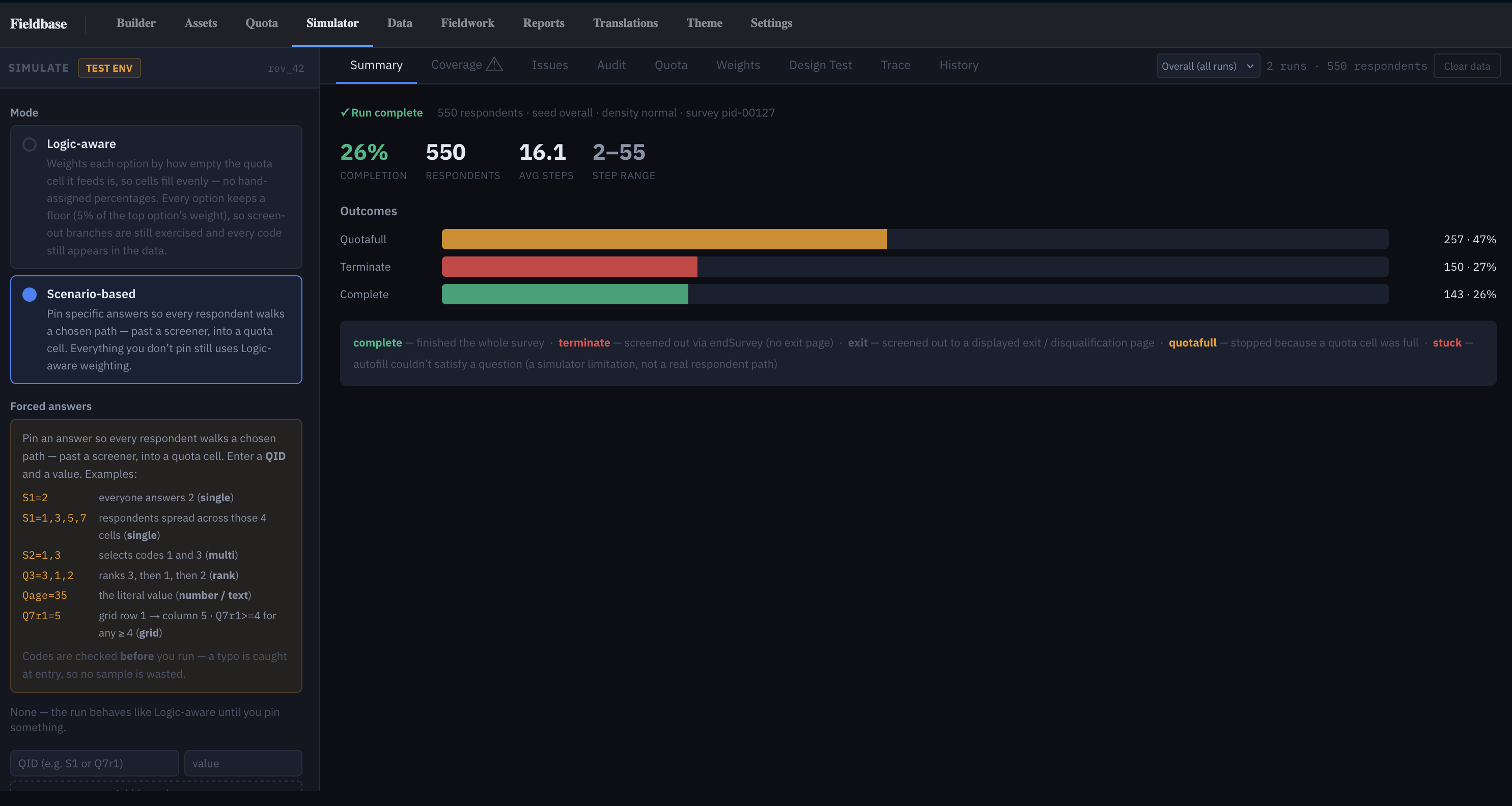The image size is (1512, 806).
Task: Click the S1=1,3,5,7 example code
Action: coord(54,518)
